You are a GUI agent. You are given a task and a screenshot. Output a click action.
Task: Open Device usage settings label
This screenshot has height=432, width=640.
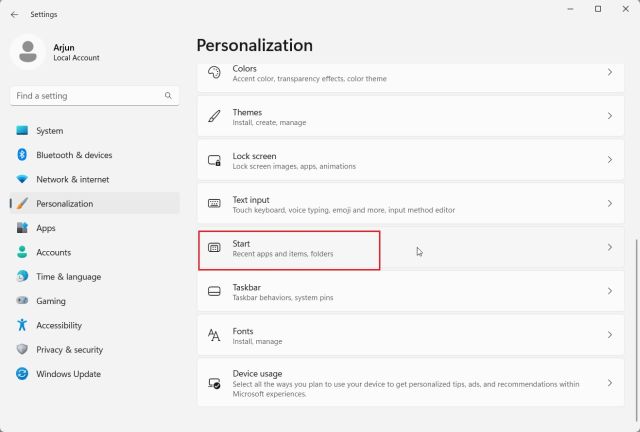[257, 373]
